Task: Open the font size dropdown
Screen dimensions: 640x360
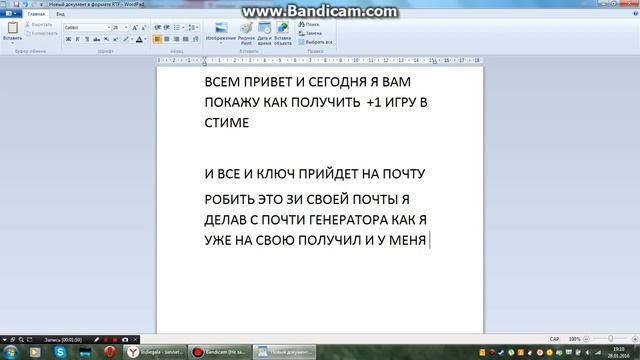Action: click(126, 27)
